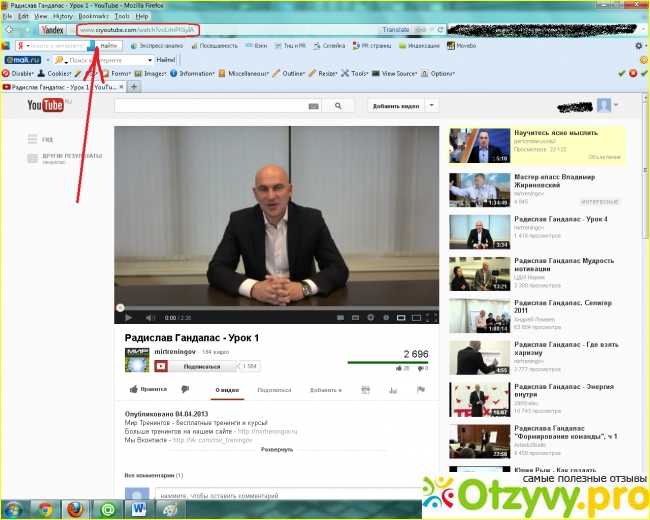Viewport: 650px width, 520px height.
Task: Open Радислав Гандапас - Энергия внутри video
Action: pos(564,390)
